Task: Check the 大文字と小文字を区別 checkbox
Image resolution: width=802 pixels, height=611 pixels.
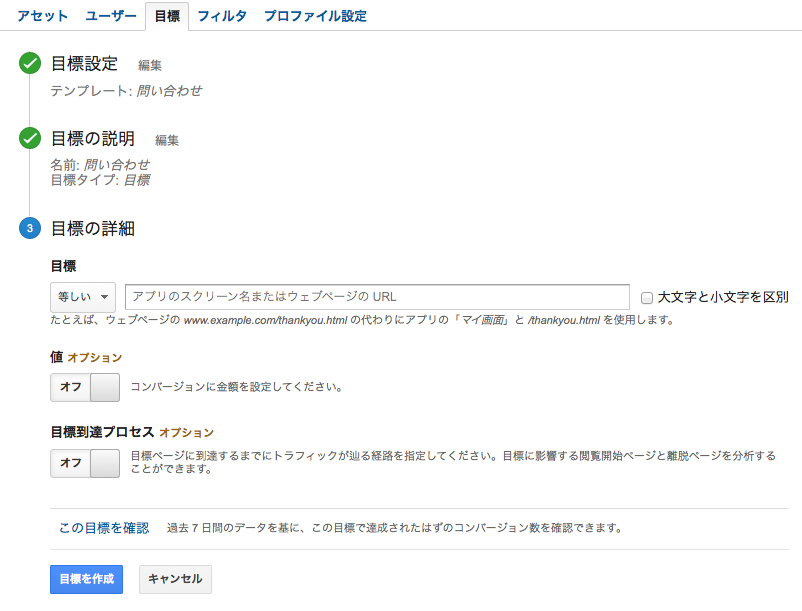Action: tap(647, 298)
